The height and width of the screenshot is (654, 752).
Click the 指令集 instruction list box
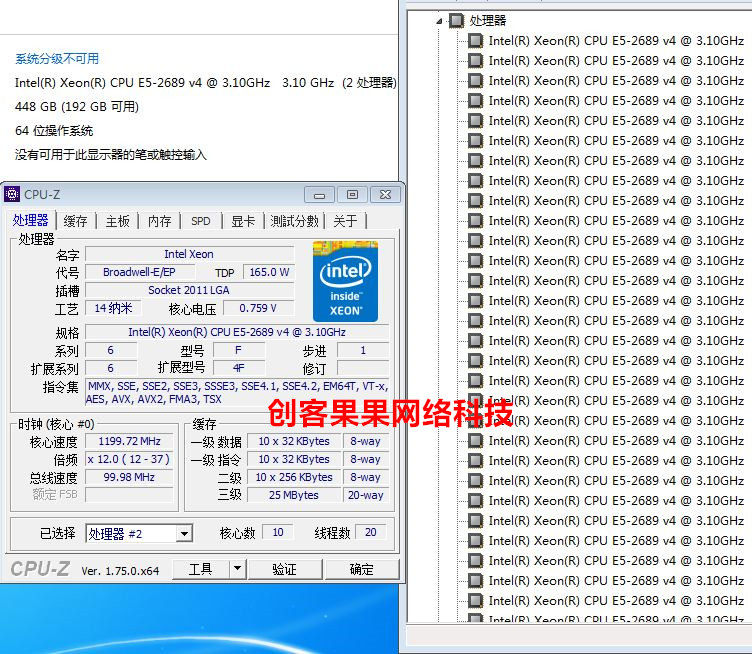[x=237, y=392]
